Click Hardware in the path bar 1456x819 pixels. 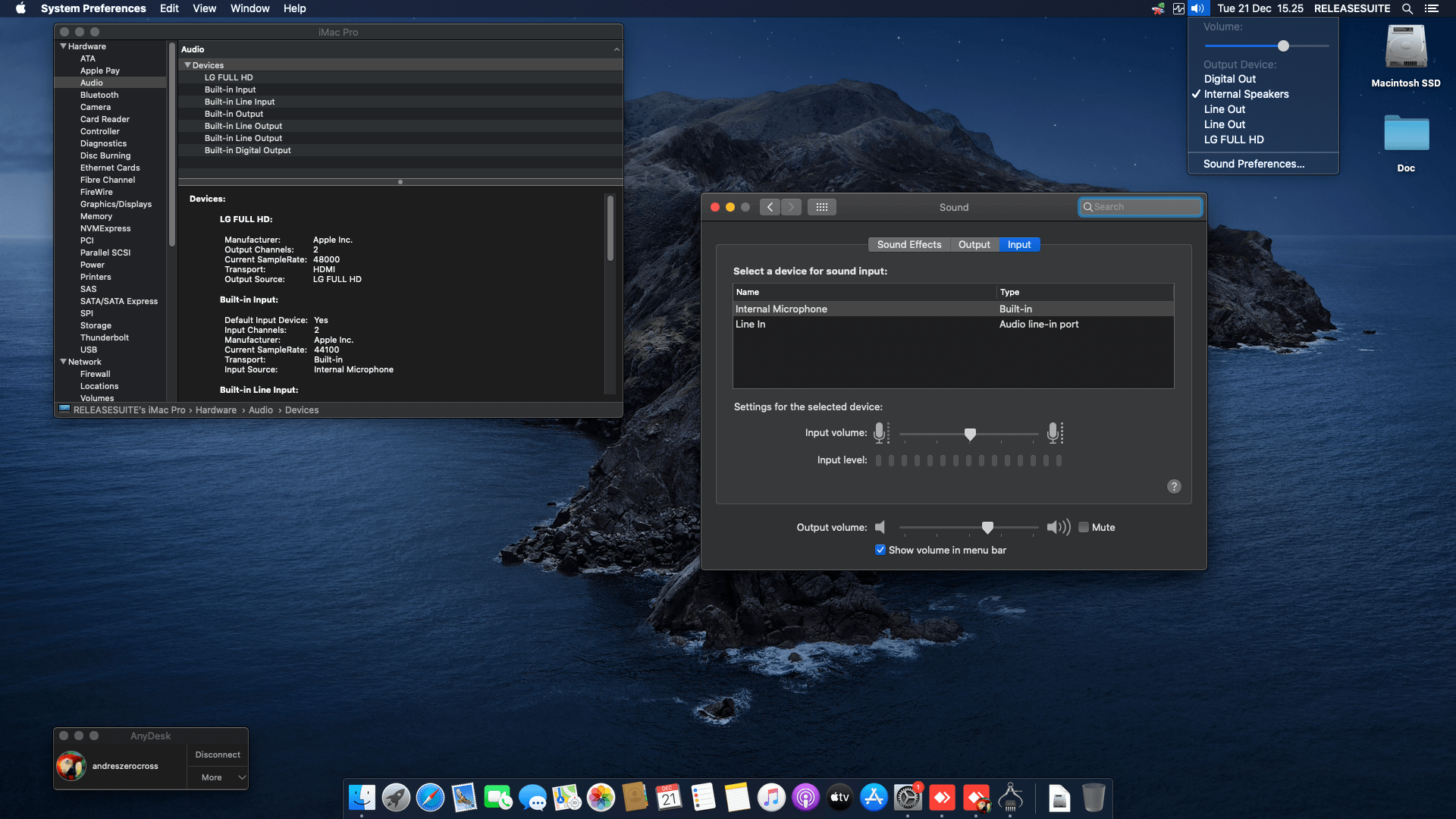pyautogui.click(x=216, y=410)
